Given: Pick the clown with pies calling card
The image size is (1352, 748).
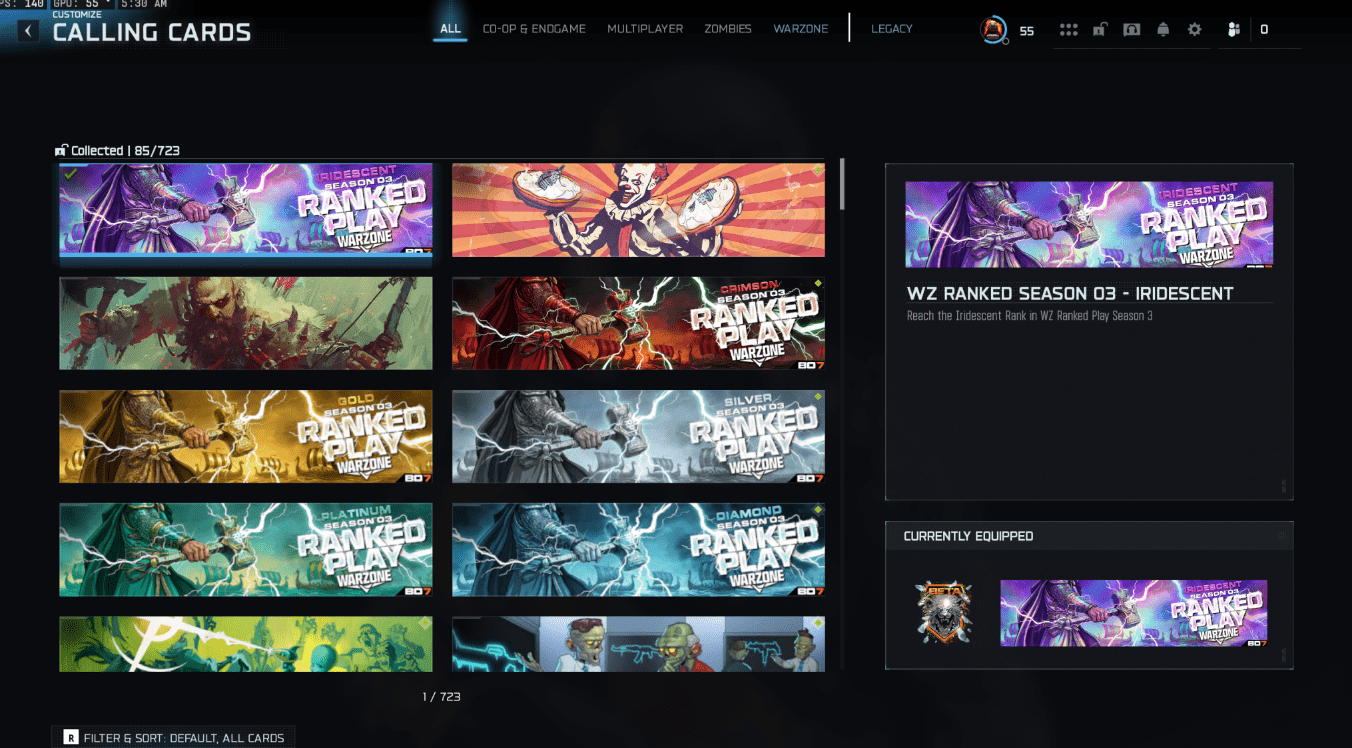Looking at the screenshot, I should (x=638, y=210).
